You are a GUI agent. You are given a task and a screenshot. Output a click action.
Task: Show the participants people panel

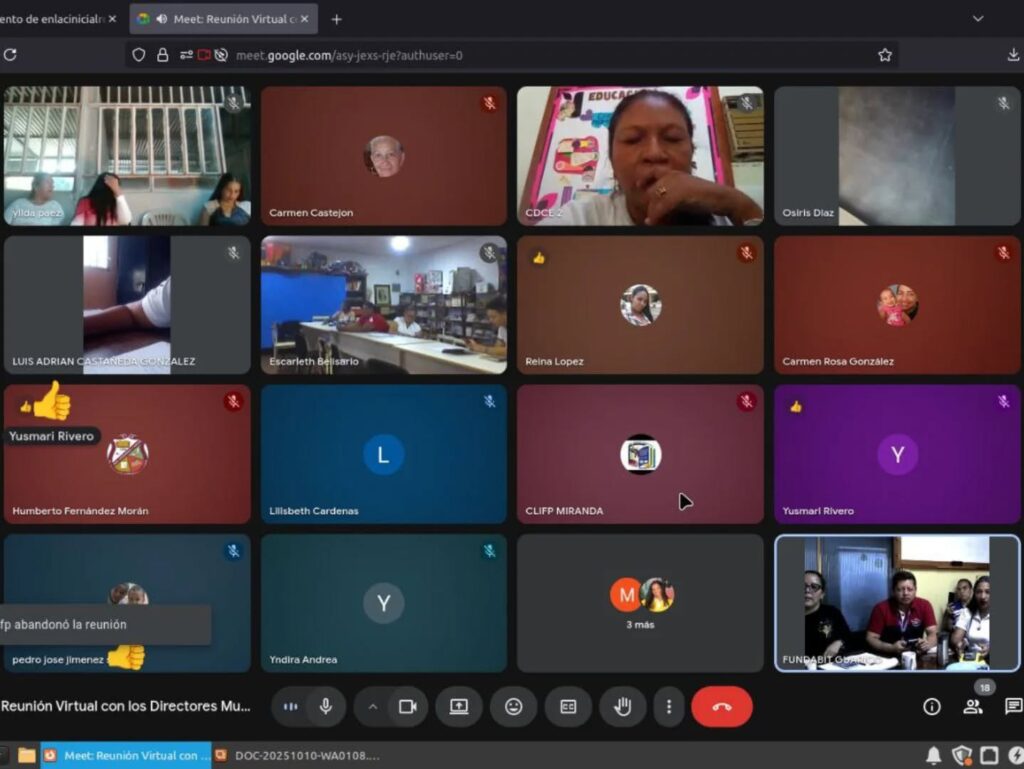(x=972, y=707)
